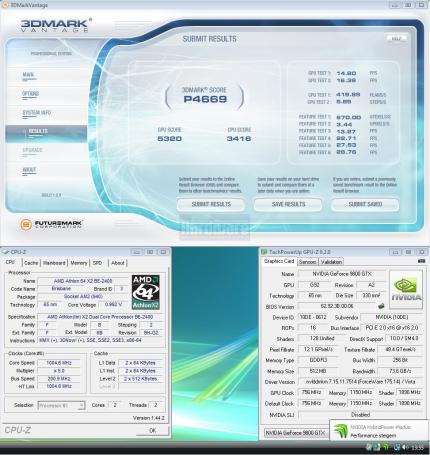This screenshot has width=430, height=455.
Task: Switch to the Validation tab in GPU-Z
Action: (x=331, y=262)
